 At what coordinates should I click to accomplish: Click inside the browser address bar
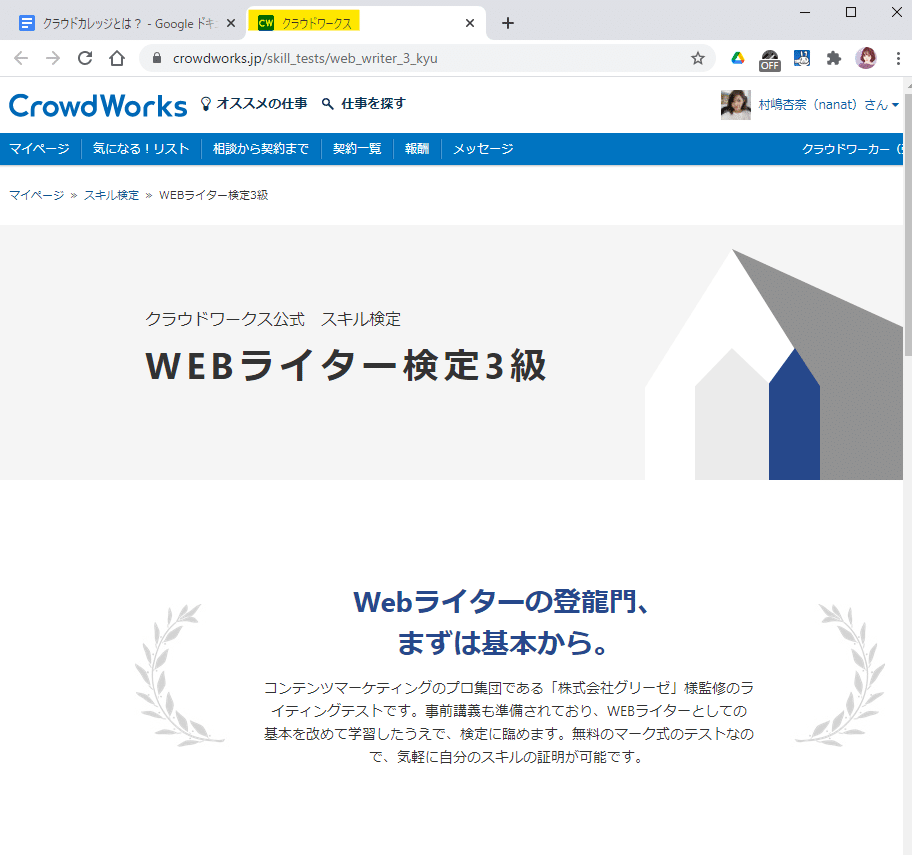(400, 59)
